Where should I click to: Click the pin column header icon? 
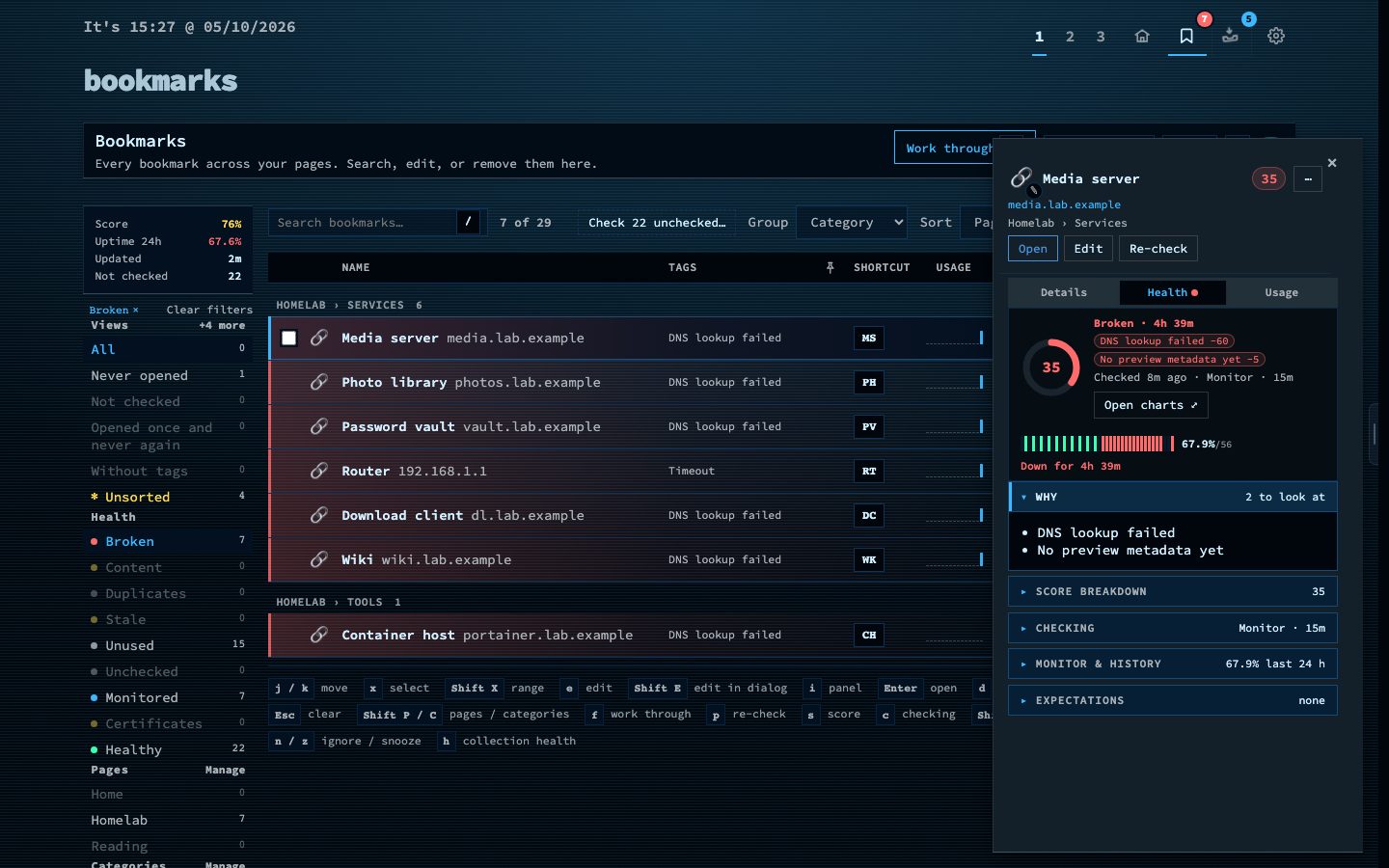pyautogui.click(x=830, y=267)
